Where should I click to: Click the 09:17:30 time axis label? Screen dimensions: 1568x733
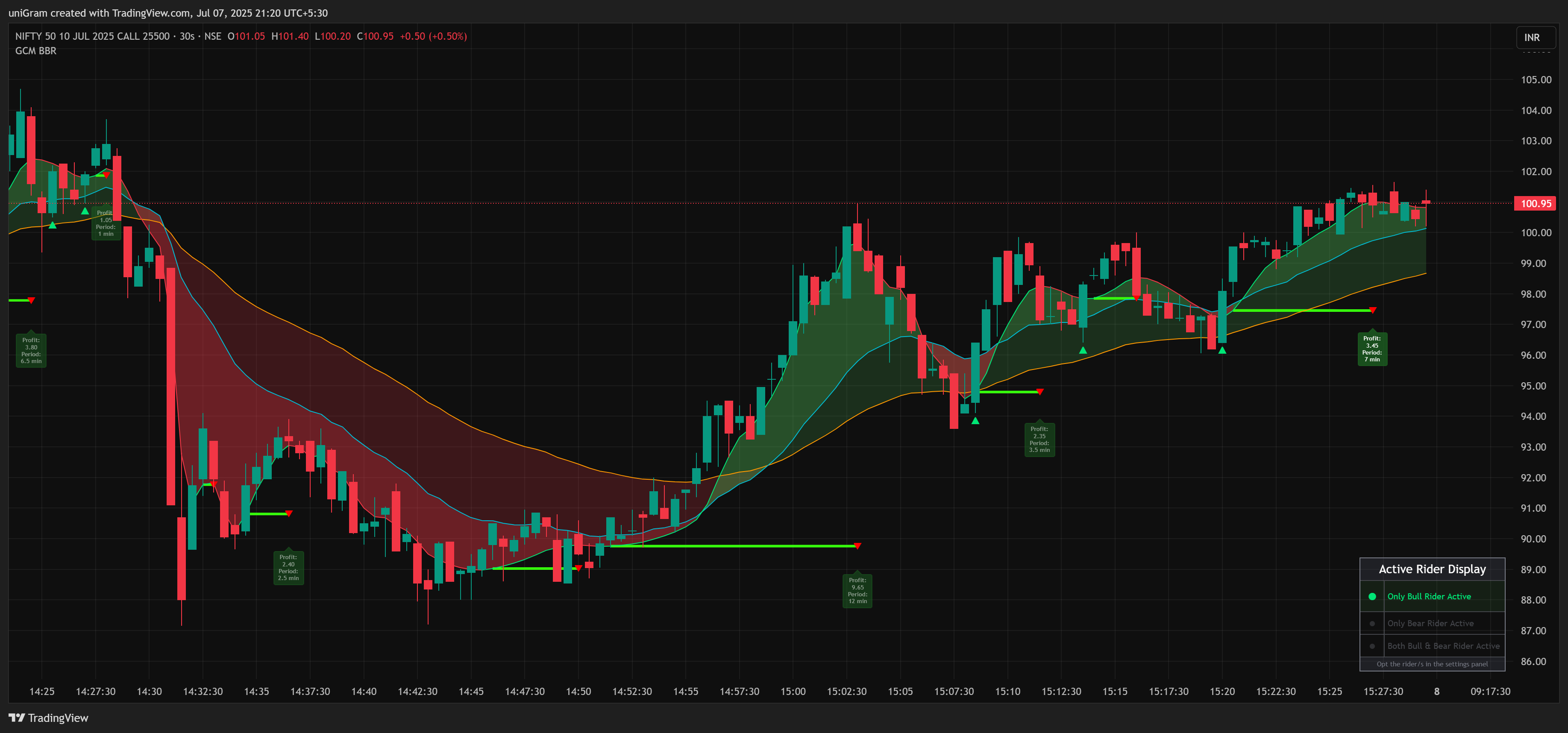1490,692
